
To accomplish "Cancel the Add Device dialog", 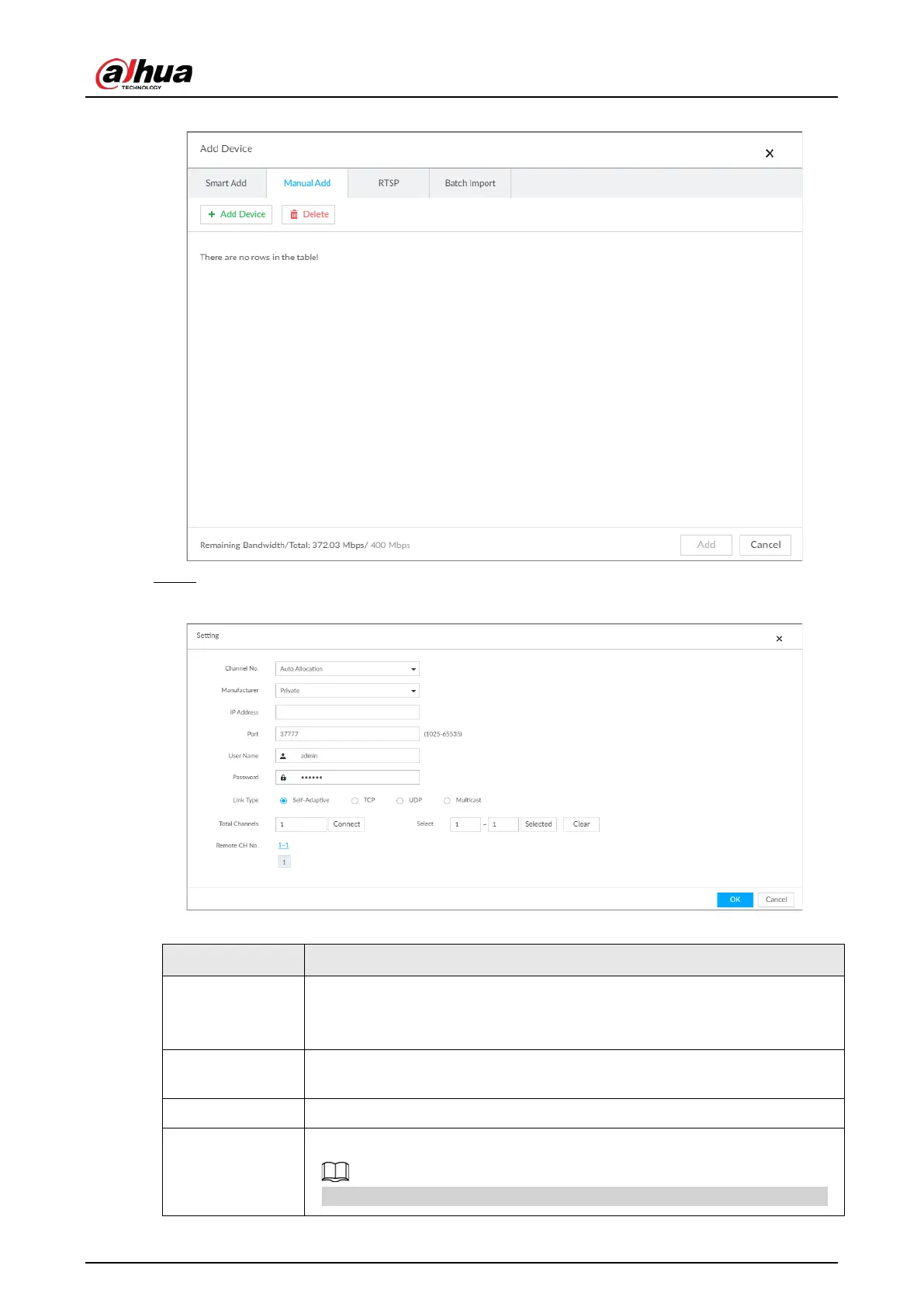I will coord(766,545).
